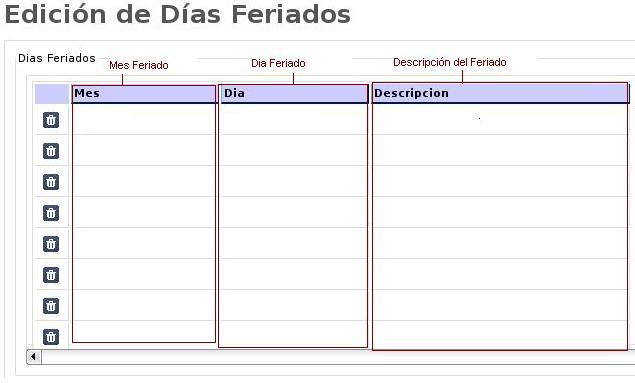Select the first row Dia cell
The image size is (635, 383).
coord(293,119)
